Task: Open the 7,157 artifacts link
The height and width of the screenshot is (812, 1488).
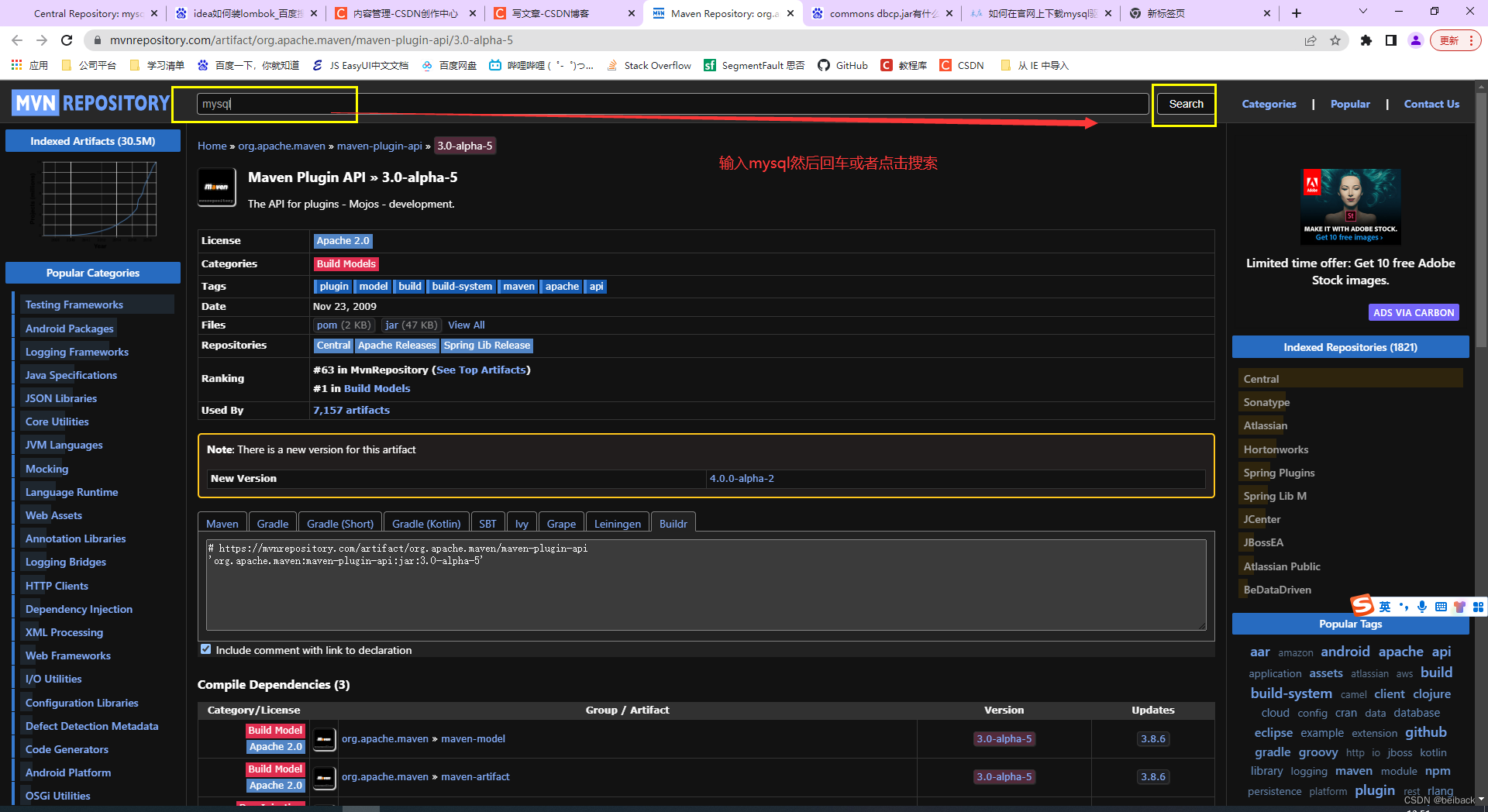Action: coord(351,411)
